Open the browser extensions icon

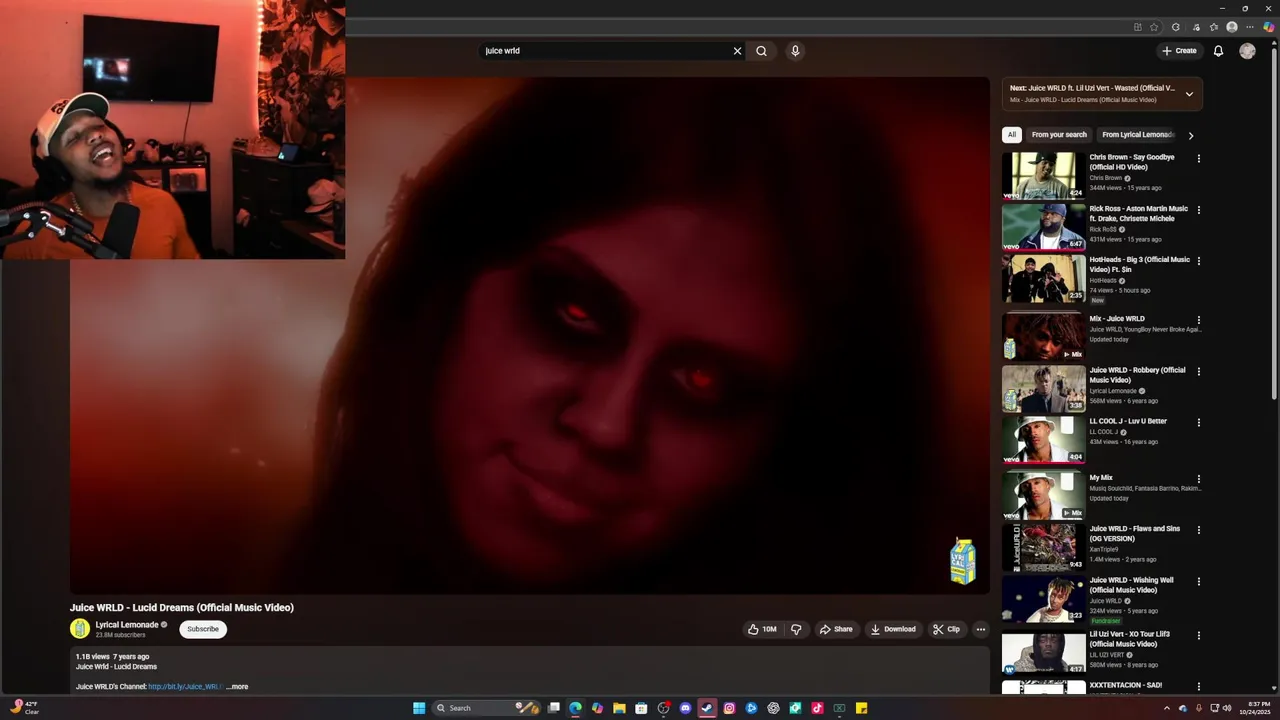(1175, 27)
